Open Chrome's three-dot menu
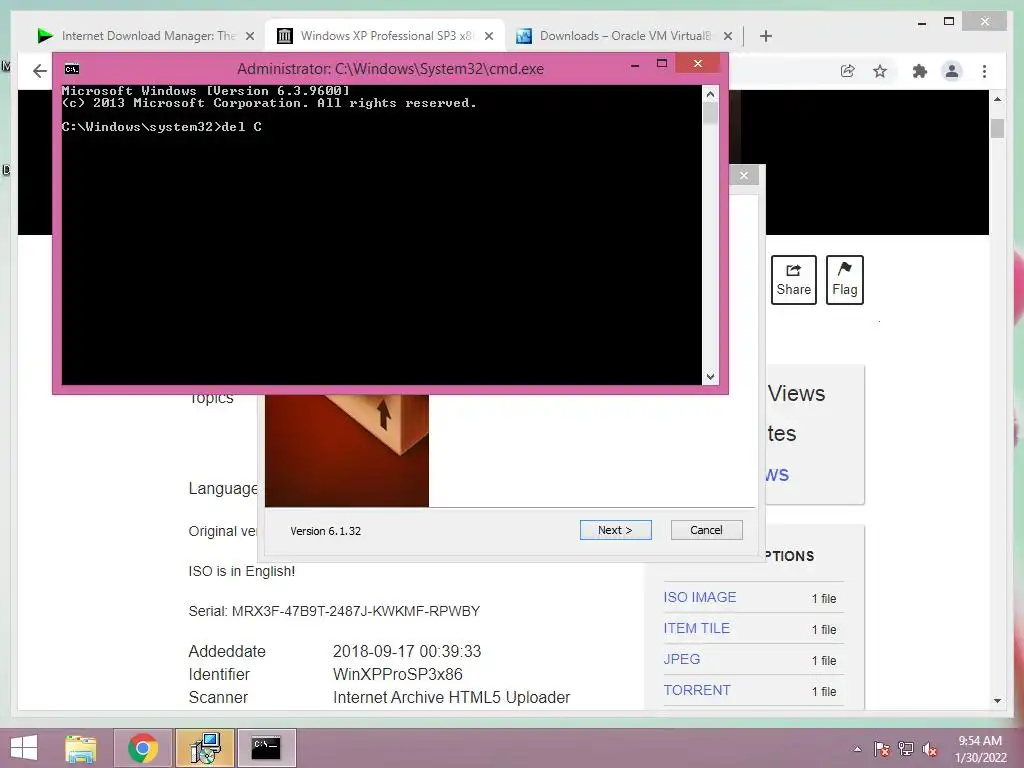 click(x=984, y=71)
